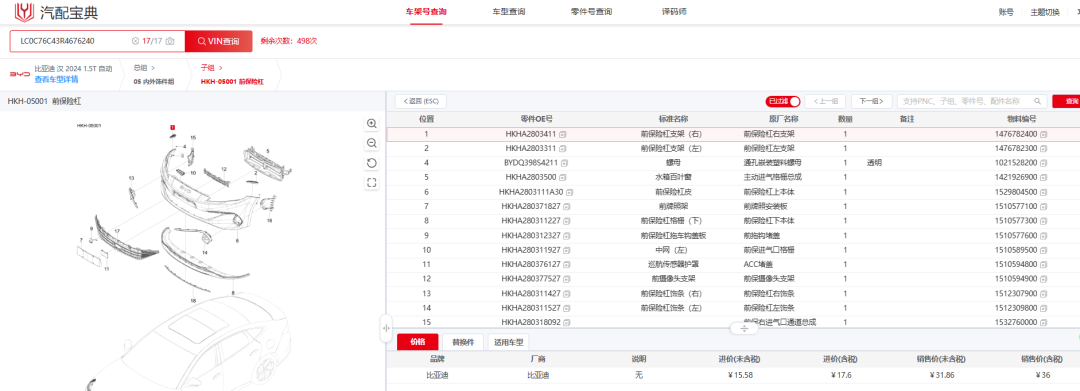Open 查看车型详情 link
This screenshot has height=391, width=1080.
coord(56,79)
